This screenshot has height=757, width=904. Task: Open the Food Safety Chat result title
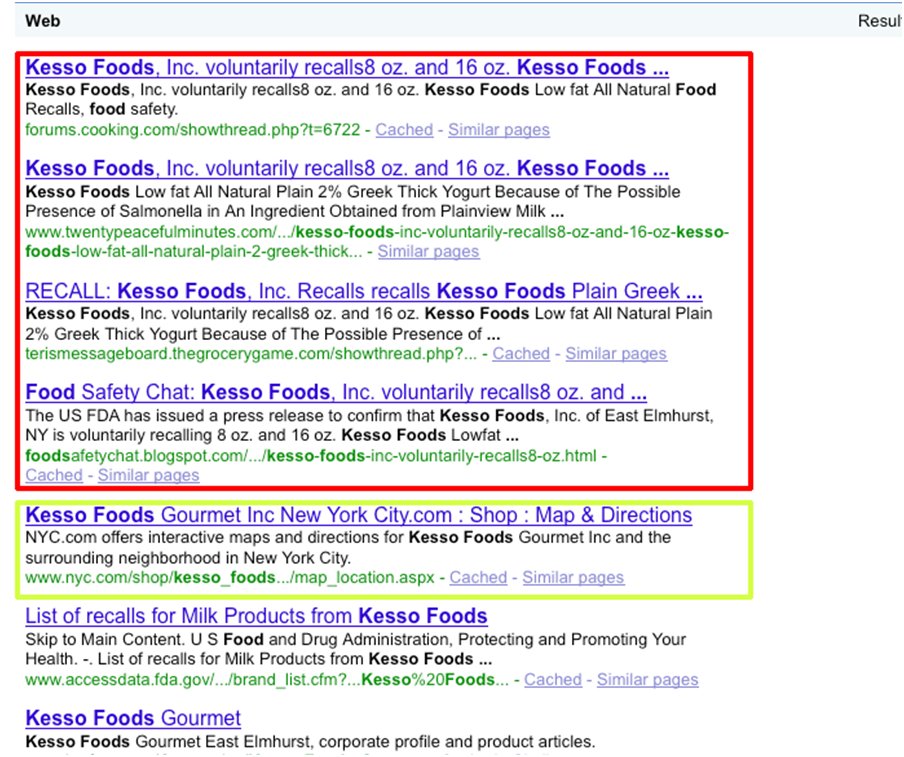[336, 392]
